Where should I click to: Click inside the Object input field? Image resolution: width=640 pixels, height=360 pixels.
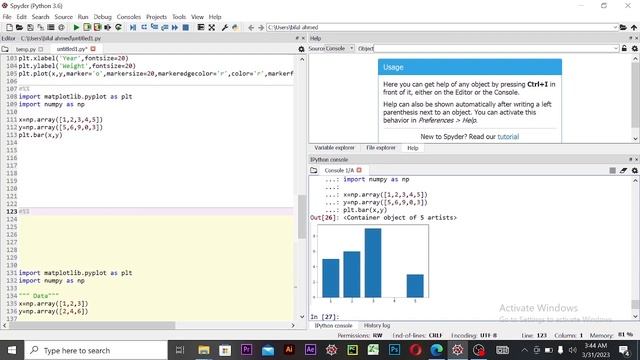493,48
